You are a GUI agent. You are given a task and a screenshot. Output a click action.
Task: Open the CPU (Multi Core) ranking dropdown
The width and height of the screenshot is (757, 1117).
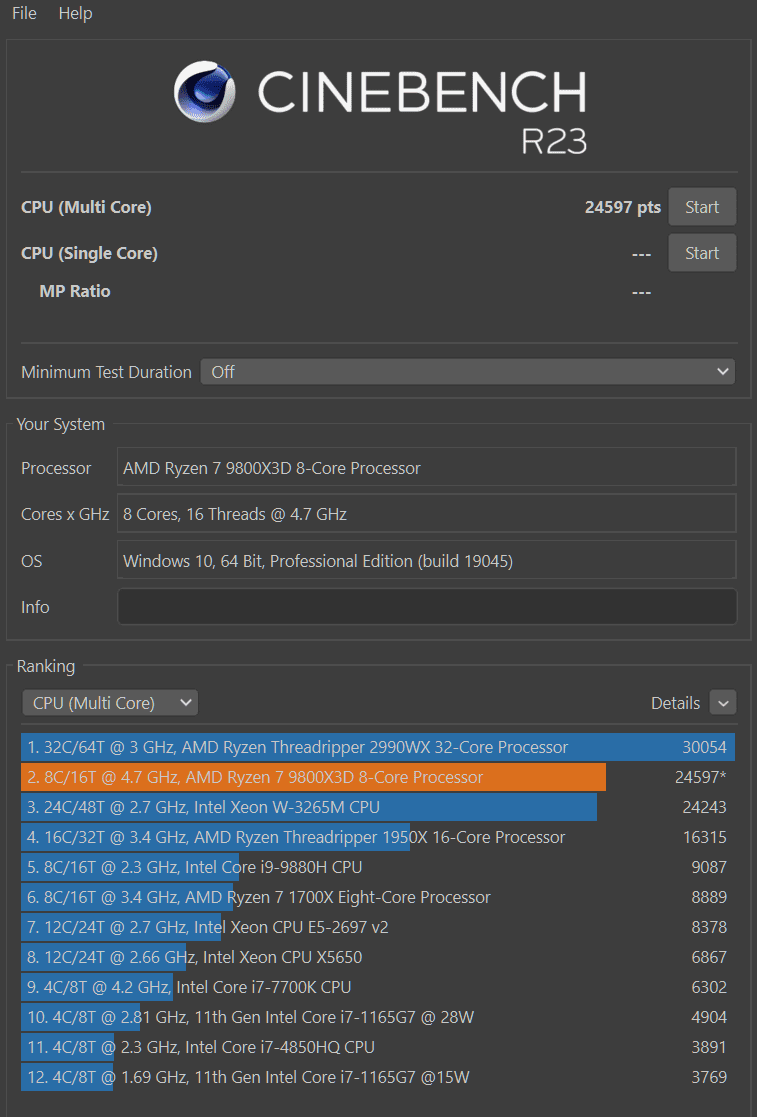[x=110, y=703]
